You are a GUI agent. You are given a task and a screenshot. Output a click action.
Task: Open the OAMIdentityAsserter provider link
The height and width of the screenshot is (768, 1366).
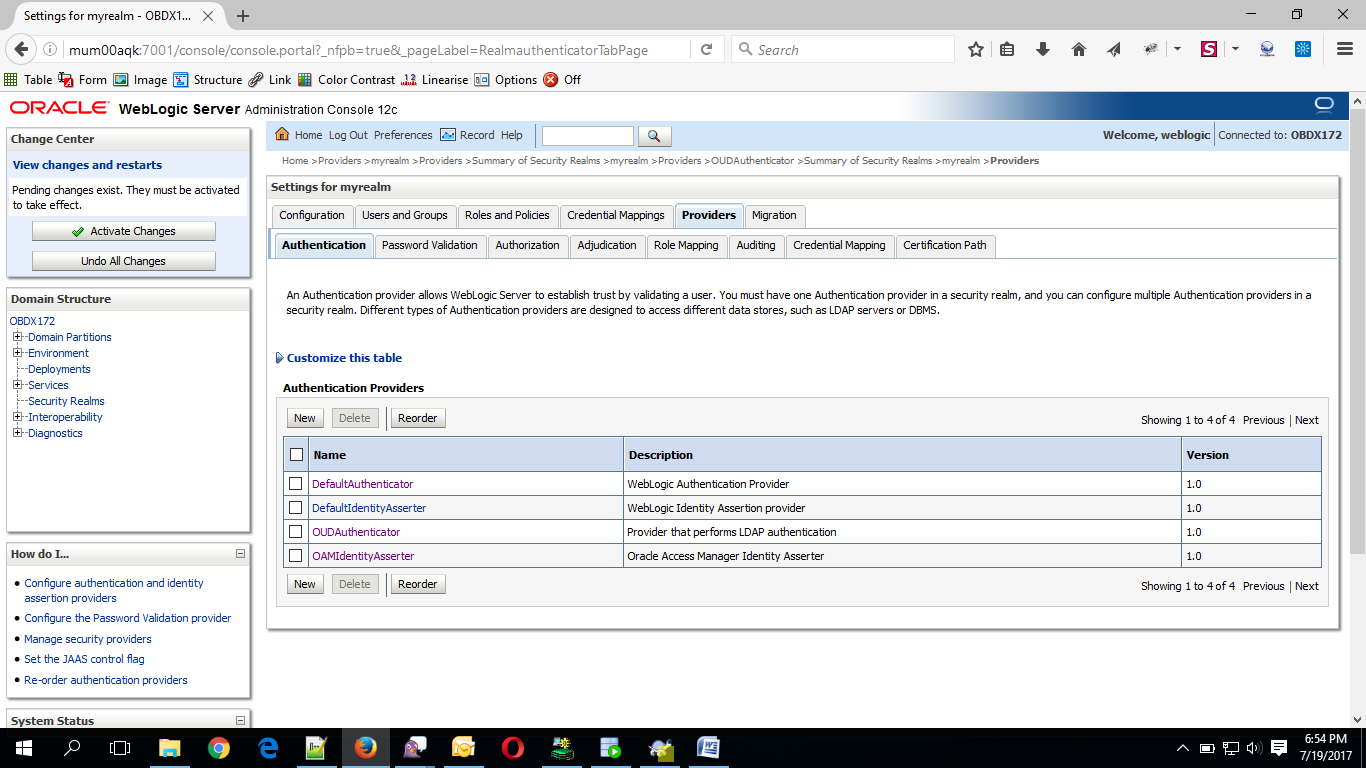(363, 556)
